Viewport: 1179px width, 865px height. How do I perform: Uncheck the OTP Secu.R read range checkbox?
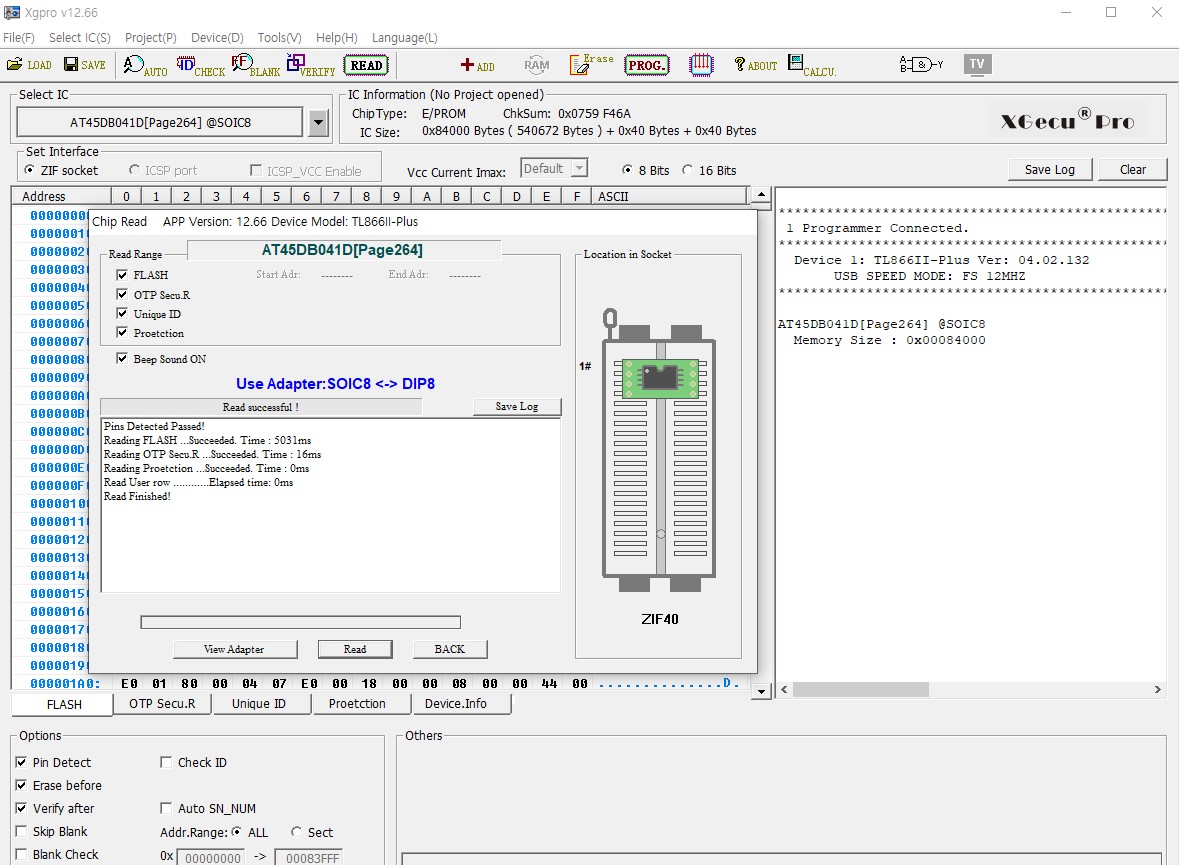point(122,295)
